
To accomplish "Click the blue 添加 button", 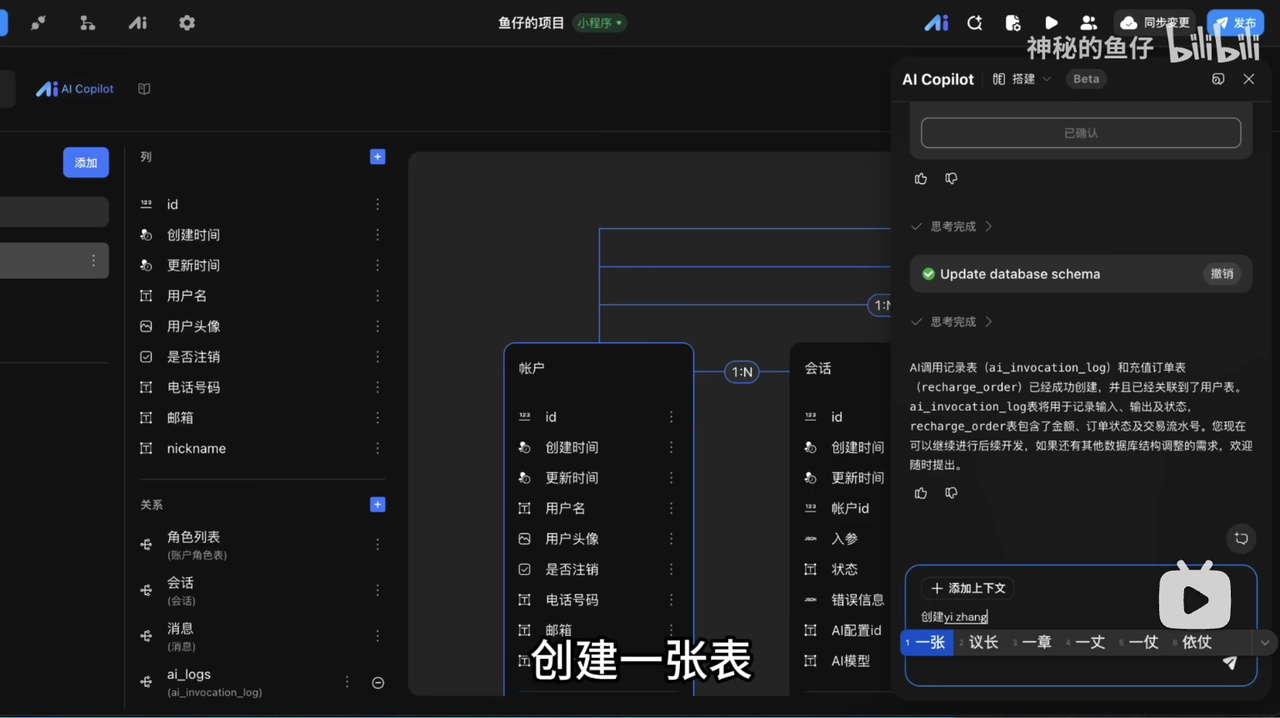I will tap(86, 163).
